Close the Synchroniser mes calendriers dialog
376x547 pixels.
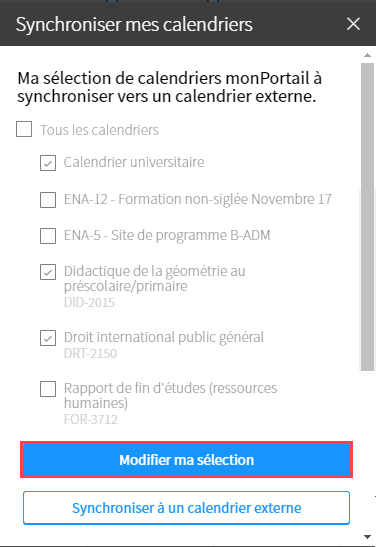click(x=353, y=24)
